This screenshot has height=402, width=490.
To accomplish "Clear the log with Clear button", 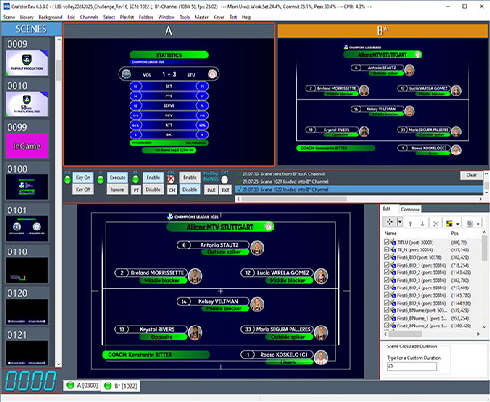I will tap(471, 175).
